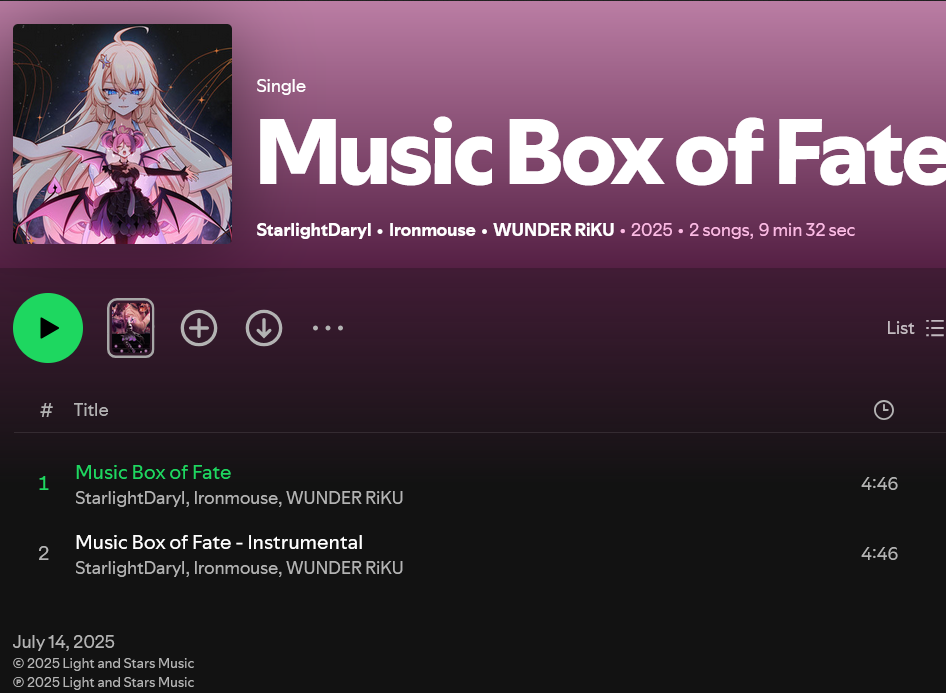
Task: Click the Title column header
Action: [91, 410]
